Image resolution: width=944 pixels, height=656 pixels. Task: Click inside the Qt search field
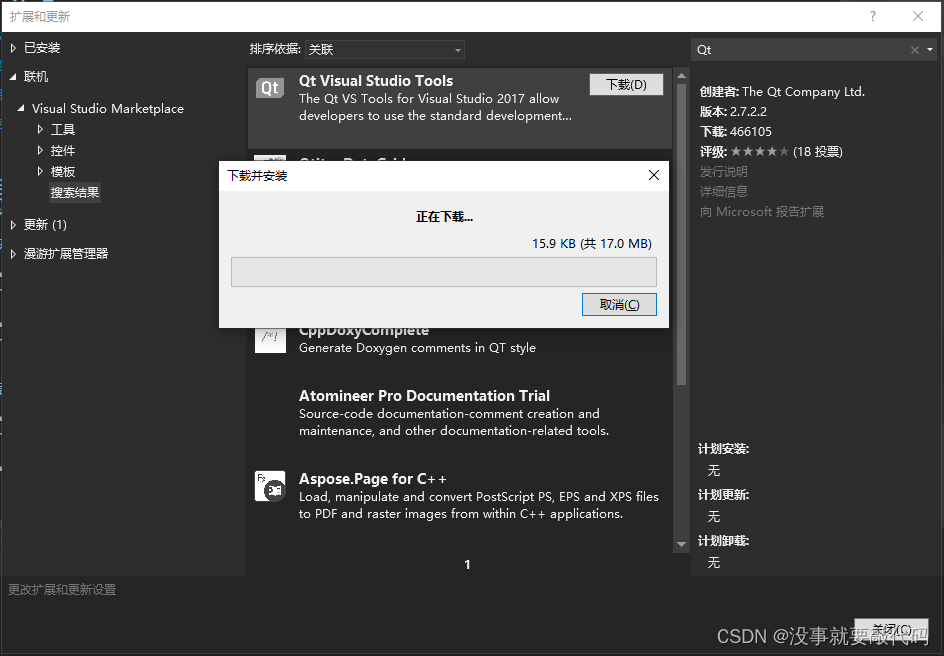(x=800, y=50)
